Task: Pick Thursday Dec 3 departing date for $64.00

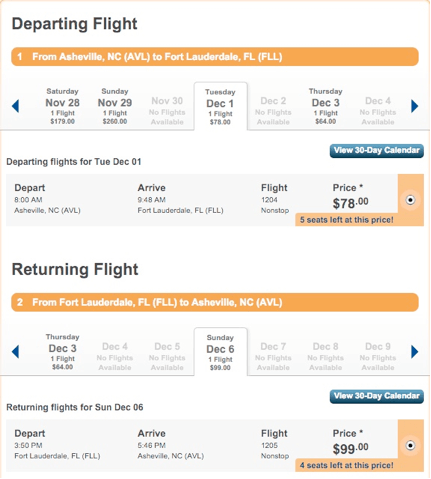Action: [x=325, y=106]
